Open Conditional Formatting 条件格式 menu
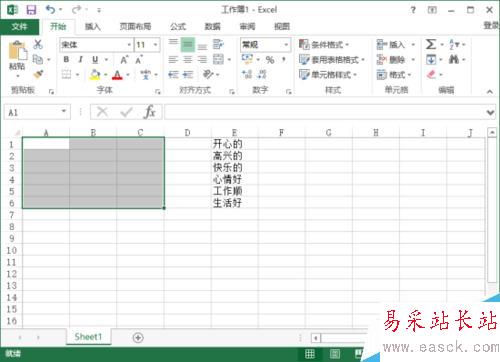Image resolution: width=500 pixels, height=362 pixels. [x=324, y=44]
